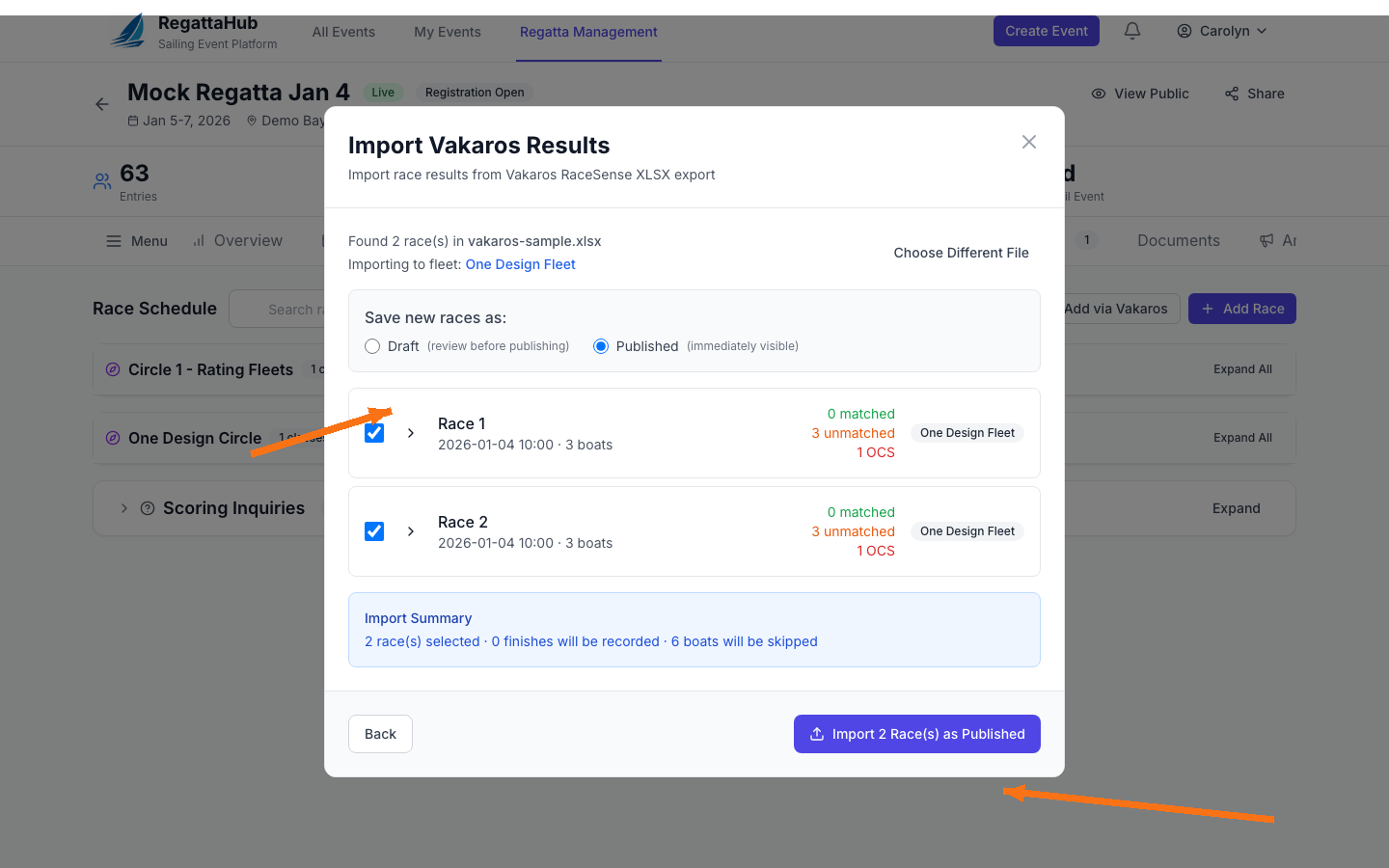The image size is (1389, 868).
Task: Close the Import Vakaros Results dialog
Action: click(1029, 142)
